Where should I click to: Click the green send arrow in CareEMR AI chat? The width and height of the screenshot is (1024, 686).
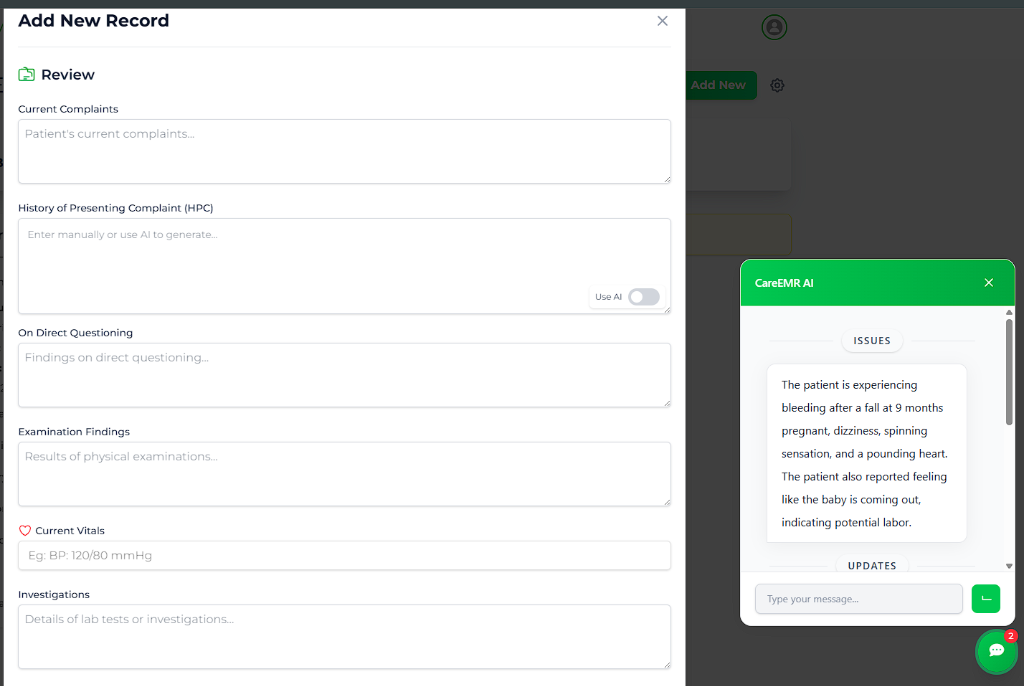(x=985, y=598)
